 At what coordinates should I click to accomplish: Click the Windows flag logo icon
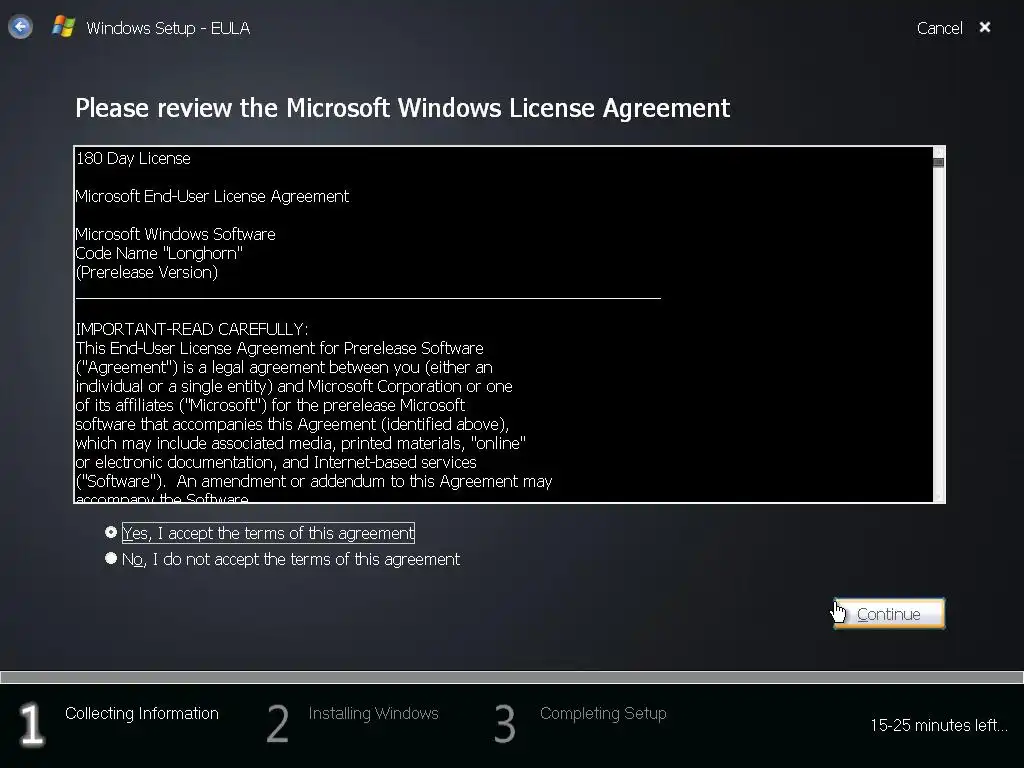click(x=63, y=27)
